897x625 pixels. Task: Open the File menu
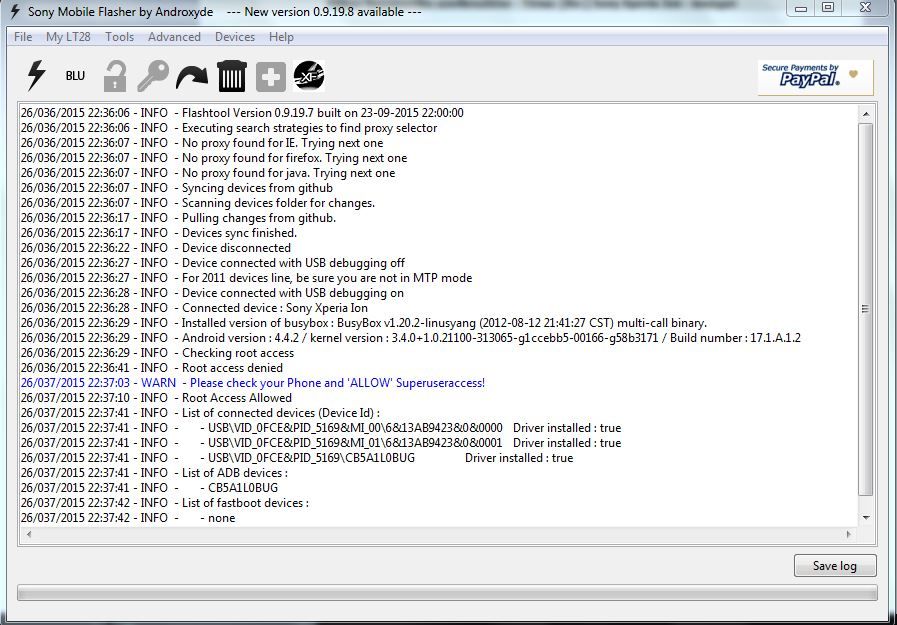click(23, 37)
